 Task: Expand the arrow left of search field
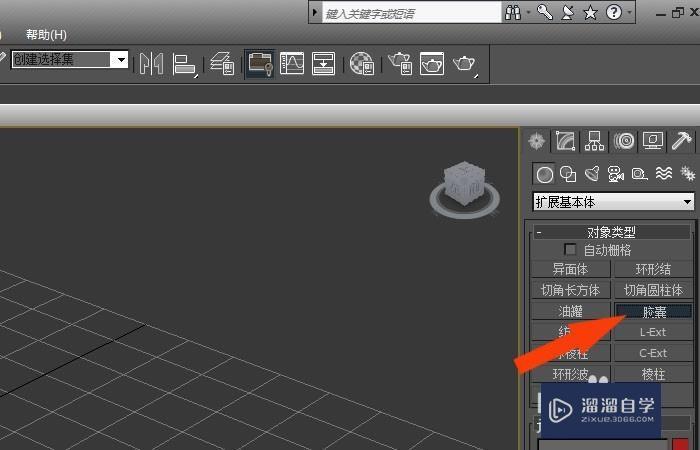pyautogui.click(x=315, y=12)
